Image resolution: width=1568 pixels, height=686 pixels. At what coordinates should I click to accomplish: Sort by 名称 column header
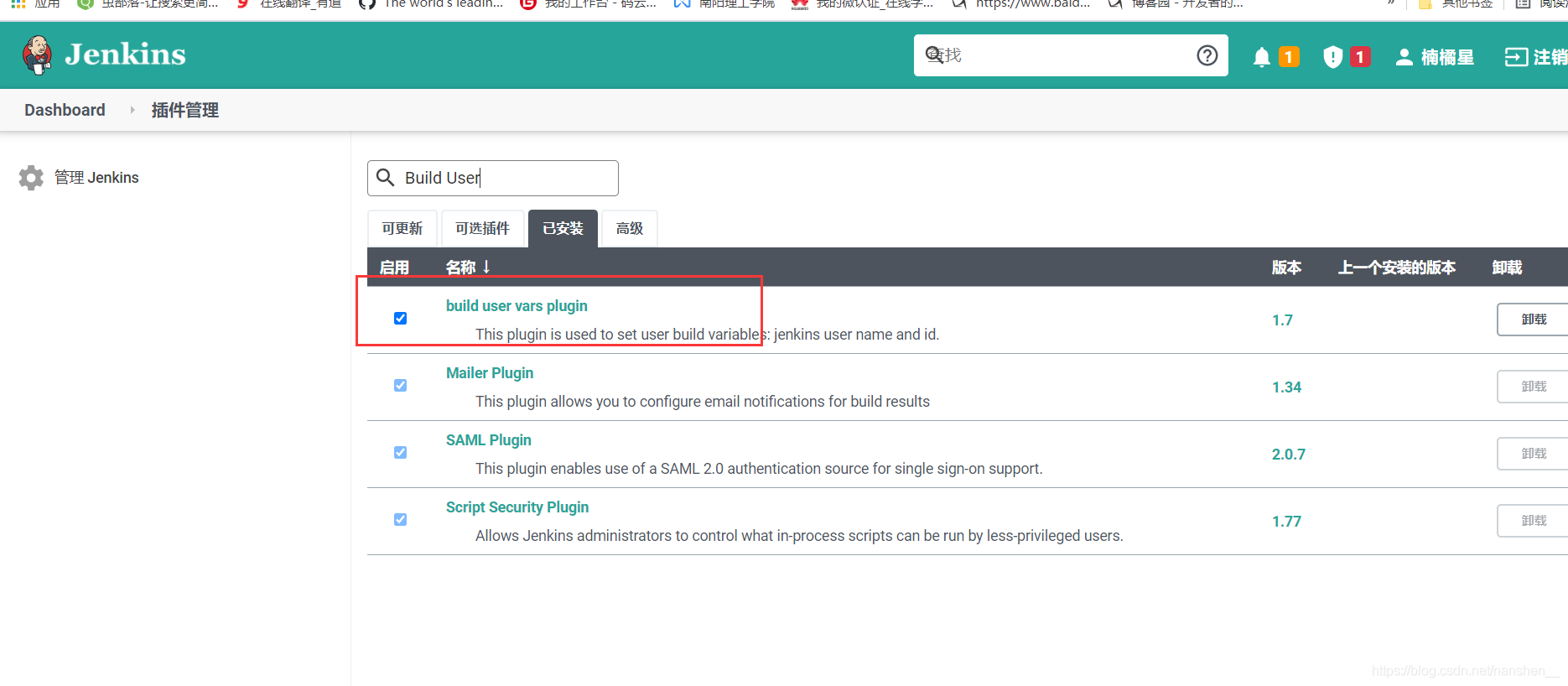point(468,268)
